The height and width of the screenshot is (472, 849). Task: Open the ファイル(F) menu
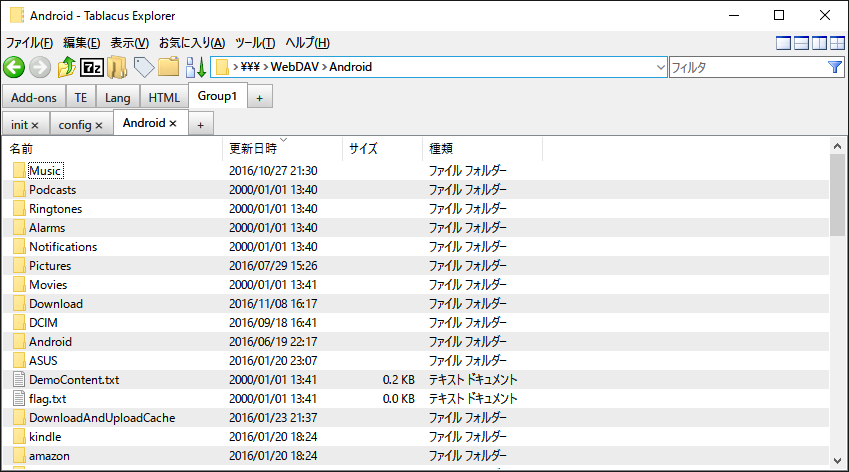tap(29, 43)
